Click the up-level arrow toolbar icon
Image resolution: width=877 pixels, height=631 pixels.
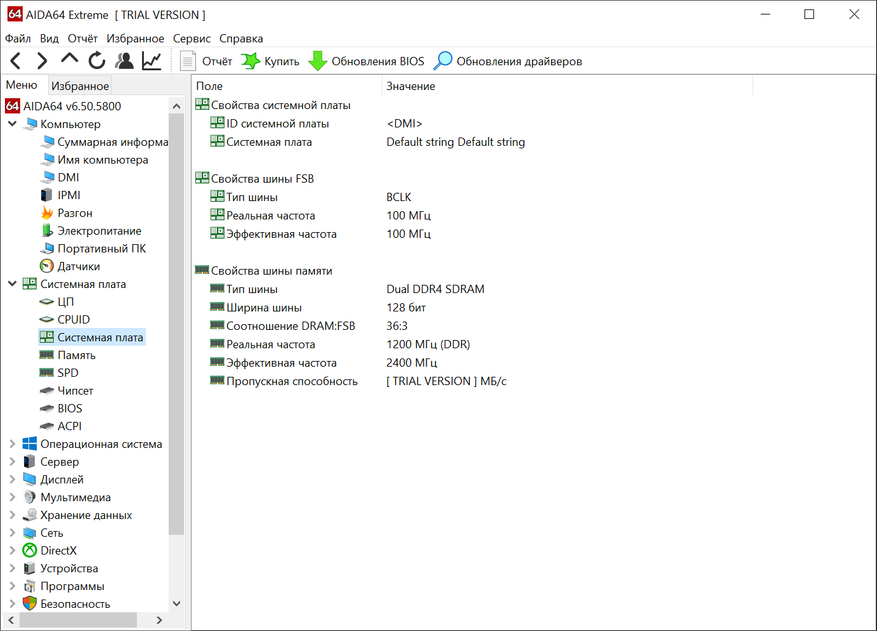pyautogui.click(x=69, y=59)
